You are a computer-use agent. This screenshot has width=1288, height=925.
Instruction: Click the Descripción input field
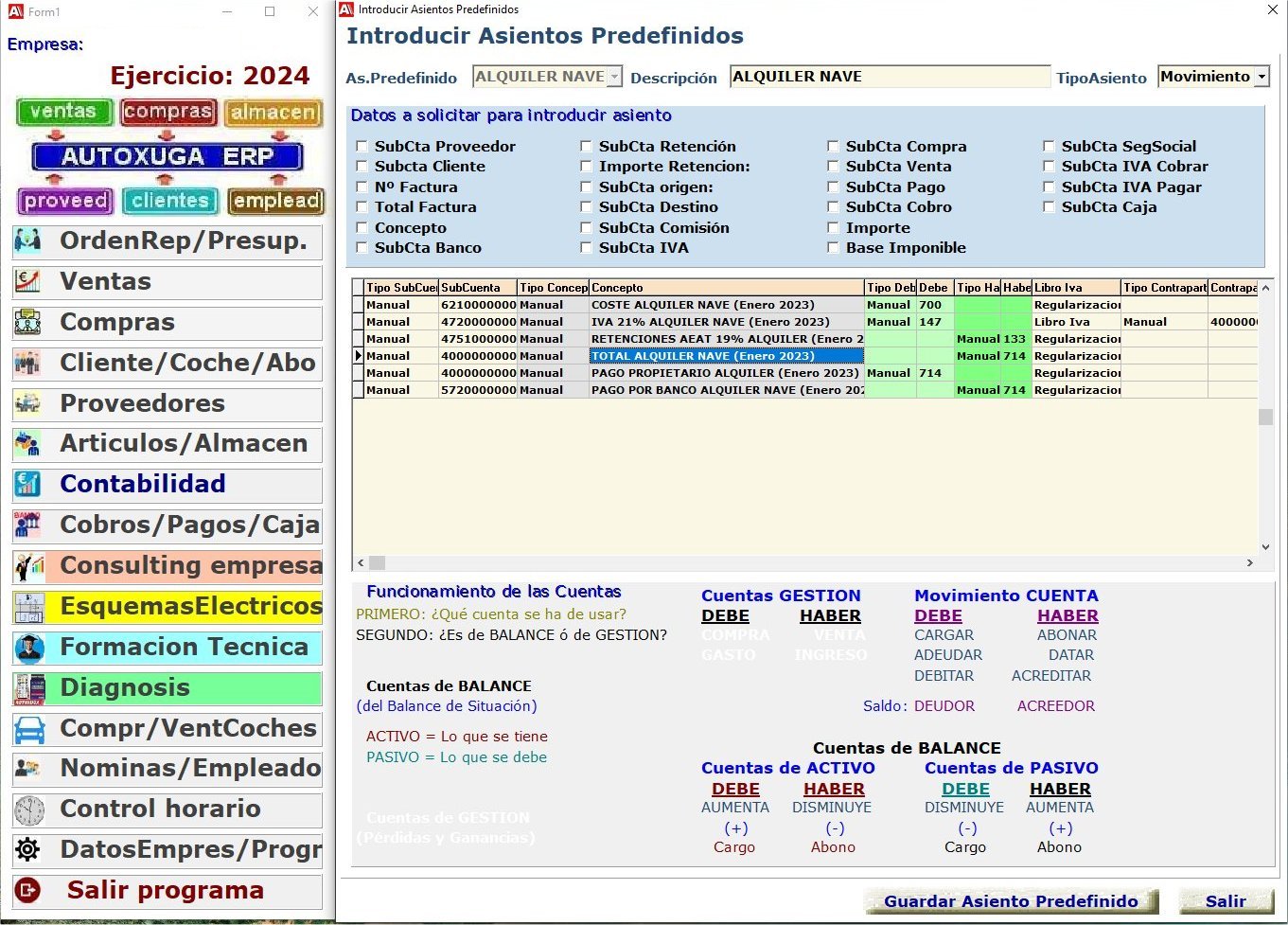coord(890,77)
